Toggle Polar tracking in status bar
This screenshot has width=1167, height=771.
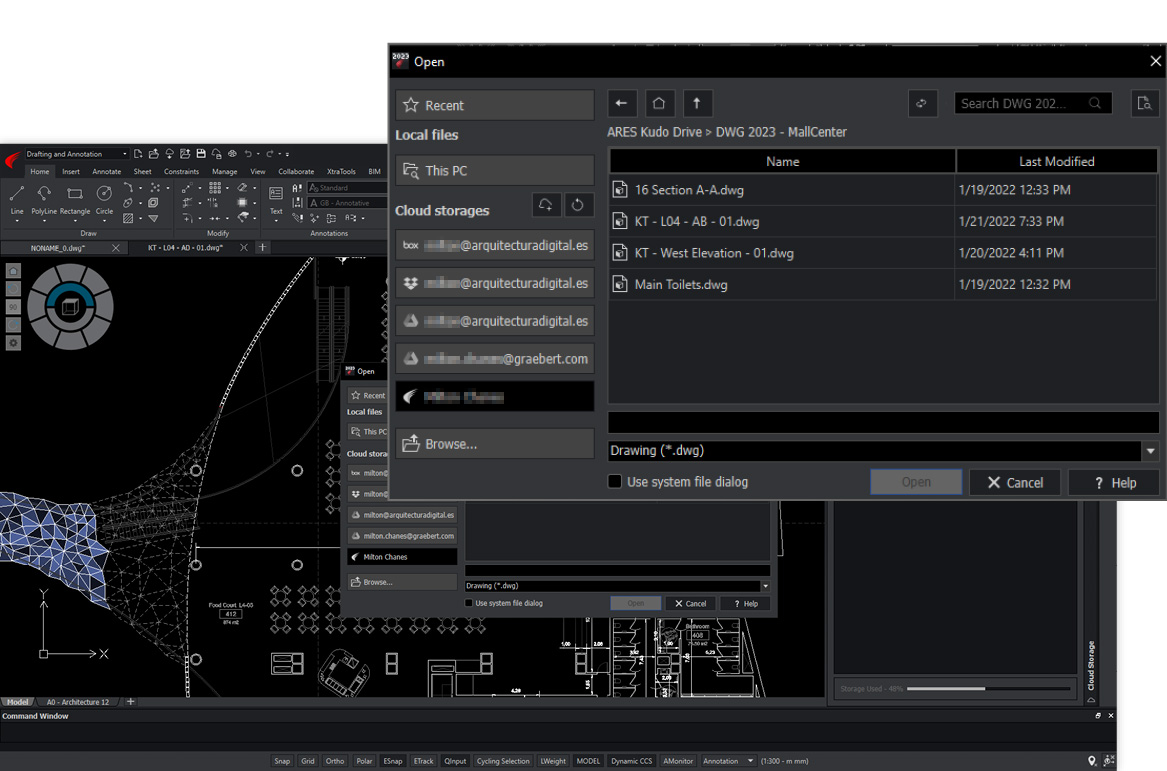coord(364,761)
